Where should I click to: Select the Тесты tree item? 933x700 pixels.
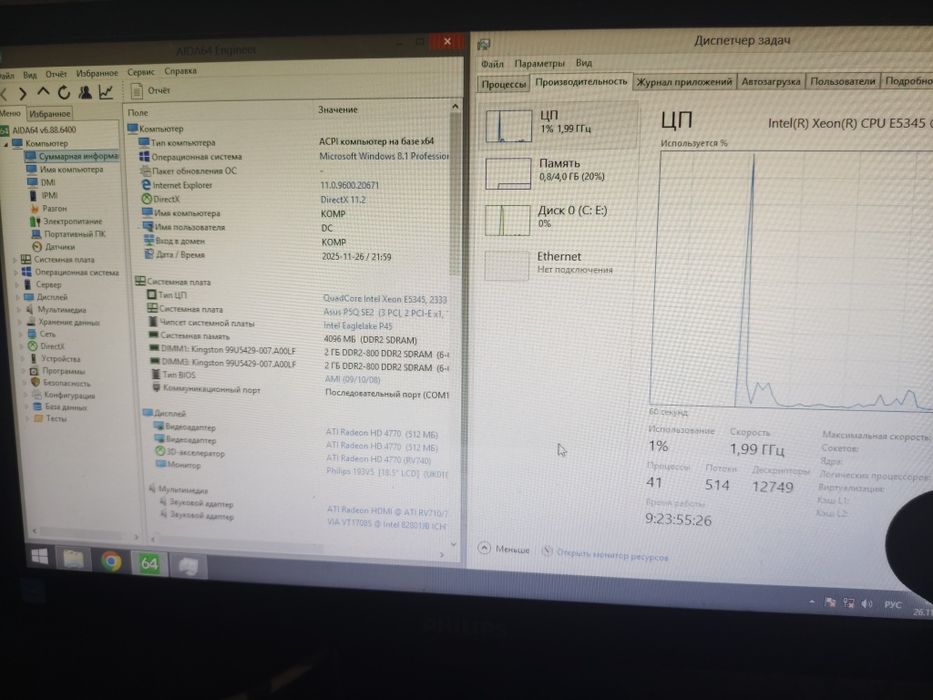coord(51,418)
